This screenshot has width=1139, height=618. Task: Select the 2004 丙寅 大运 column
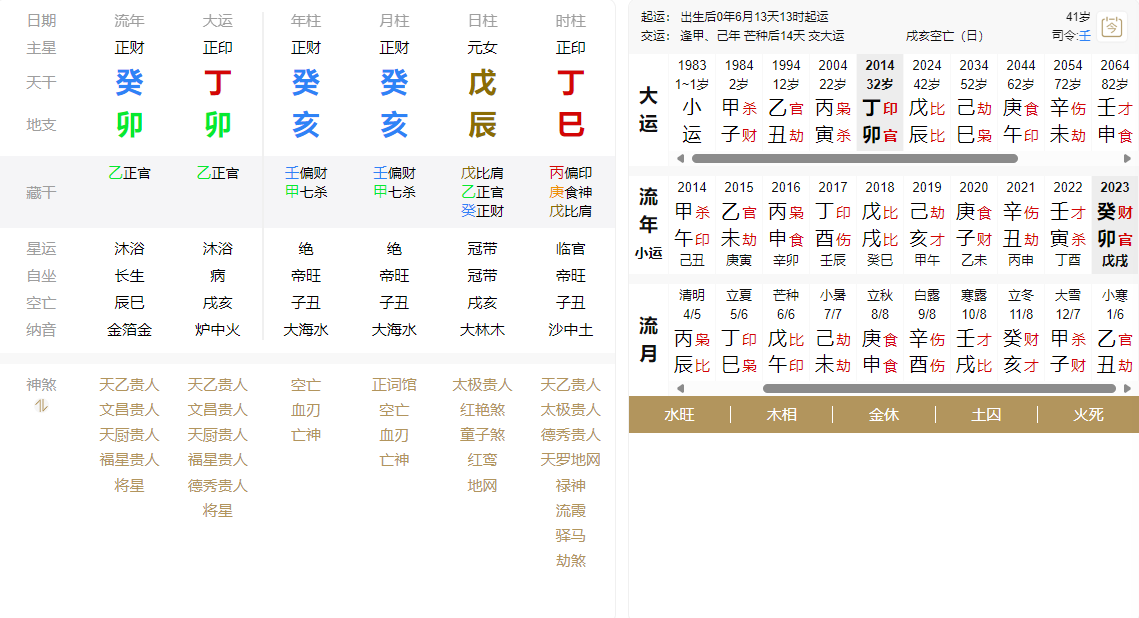click(832, 105)
